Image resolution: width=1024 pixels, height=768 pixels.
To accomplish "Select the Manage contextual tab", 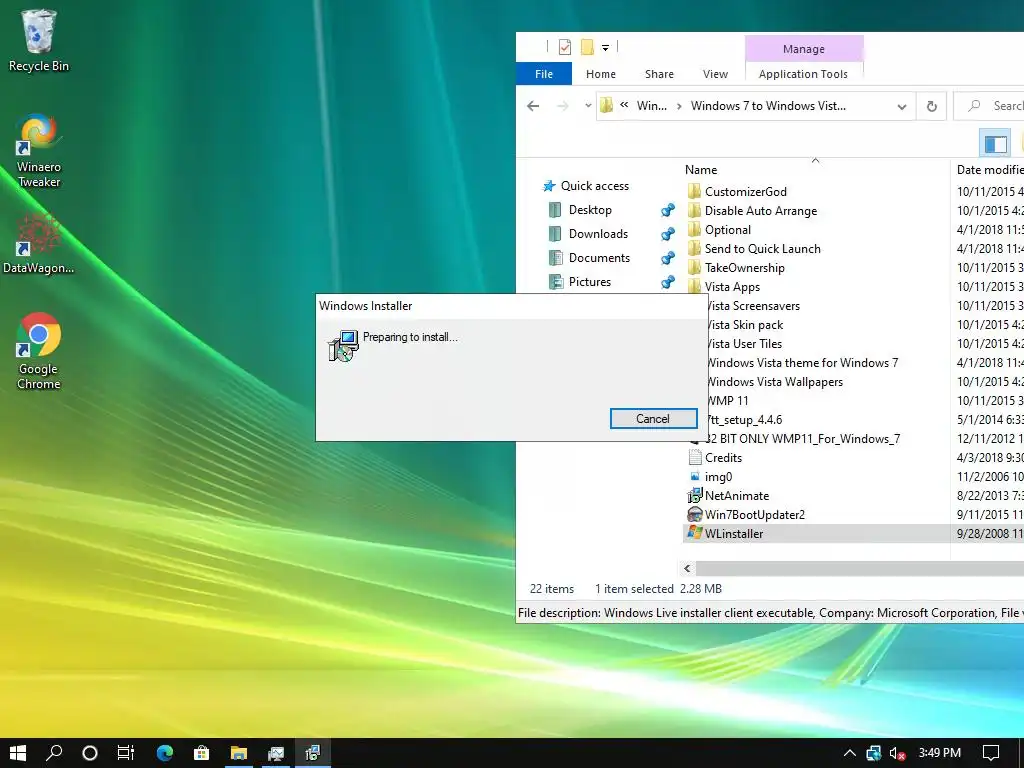I will point(804,49).
